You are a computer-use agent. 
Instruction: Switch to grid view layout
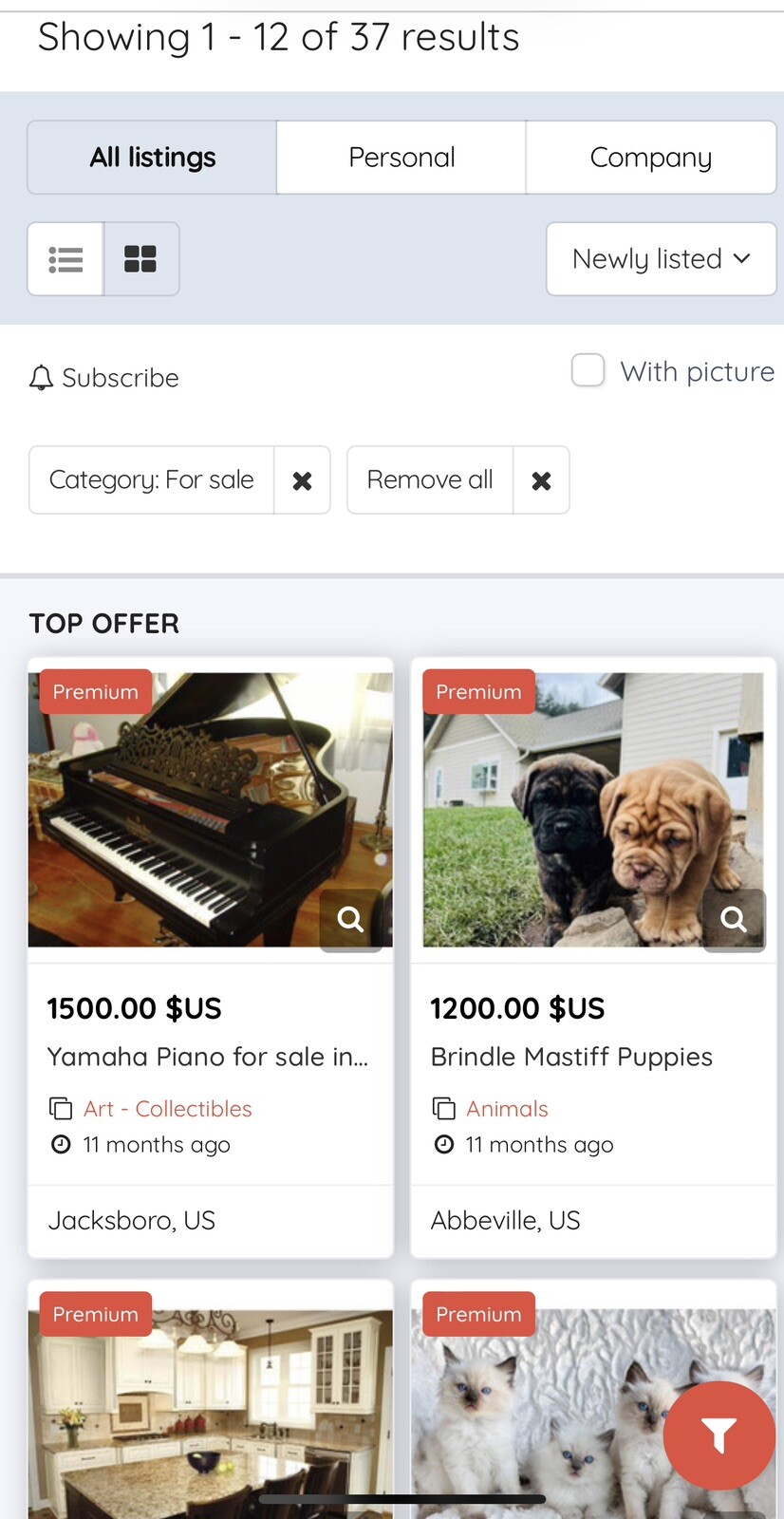click(x=140, y=259)
